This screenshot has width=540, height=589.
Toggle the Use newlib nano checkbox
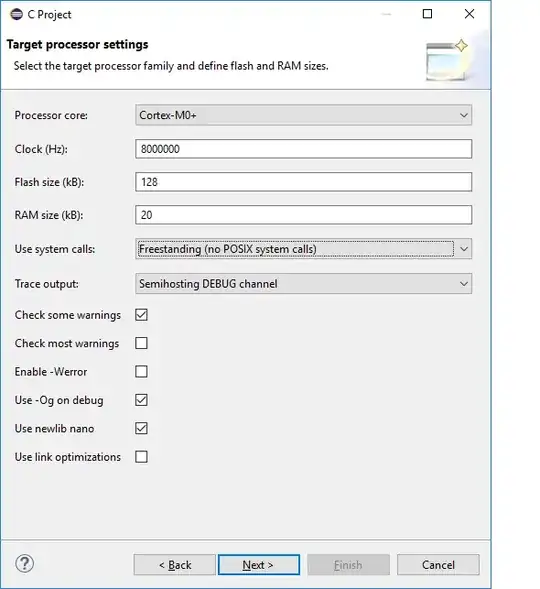[x=141, y=428]
